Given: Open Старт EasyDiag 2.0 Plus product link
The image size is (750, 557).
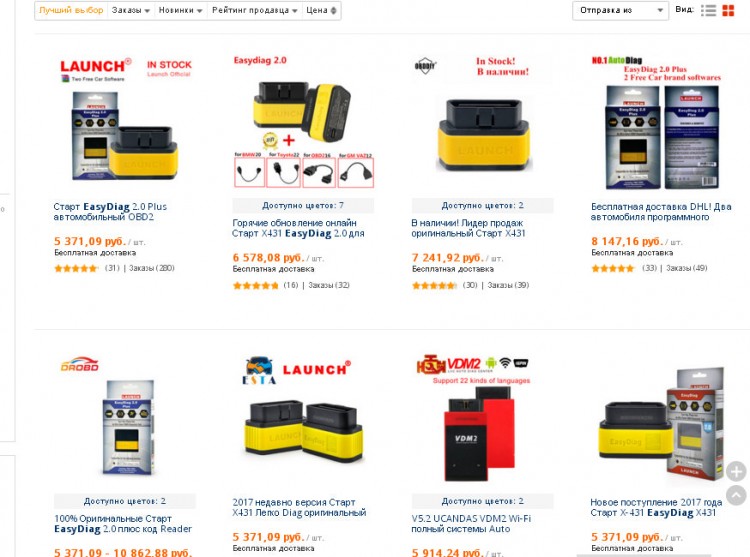Looking at the screenshot, I should pos(110,212).
